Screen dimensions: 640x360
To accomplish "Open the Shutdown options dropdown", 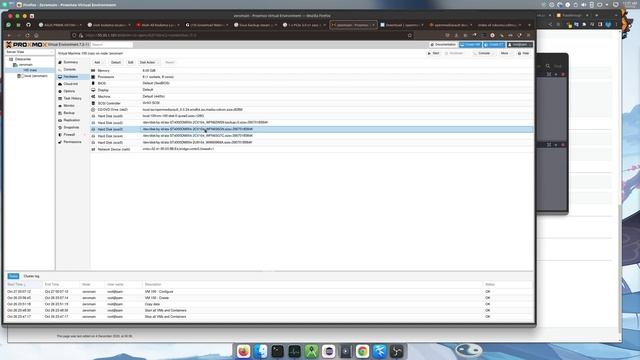I will pos(455,53).
